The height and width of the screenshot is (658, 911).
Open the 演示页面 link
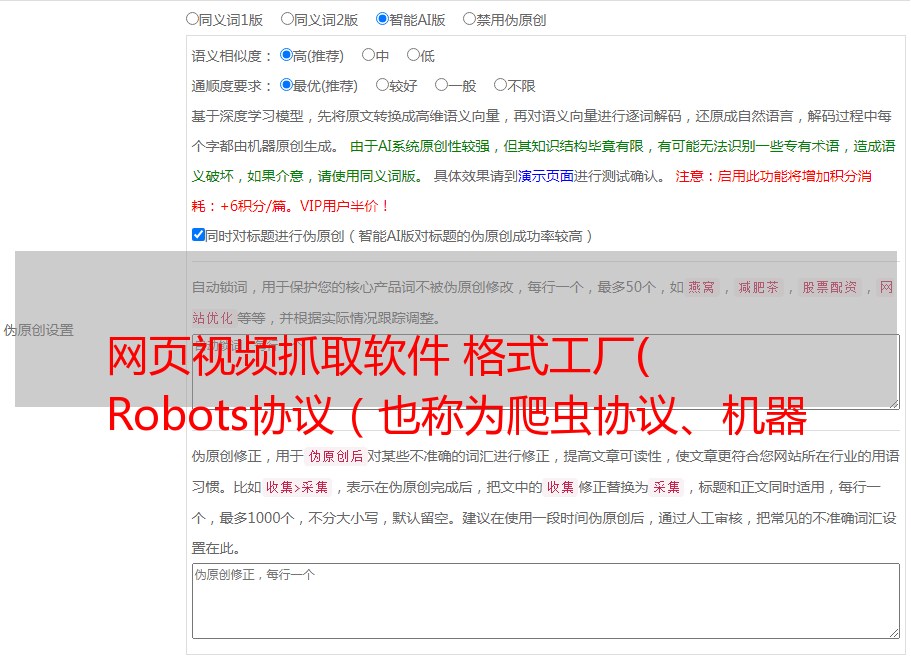545,176
